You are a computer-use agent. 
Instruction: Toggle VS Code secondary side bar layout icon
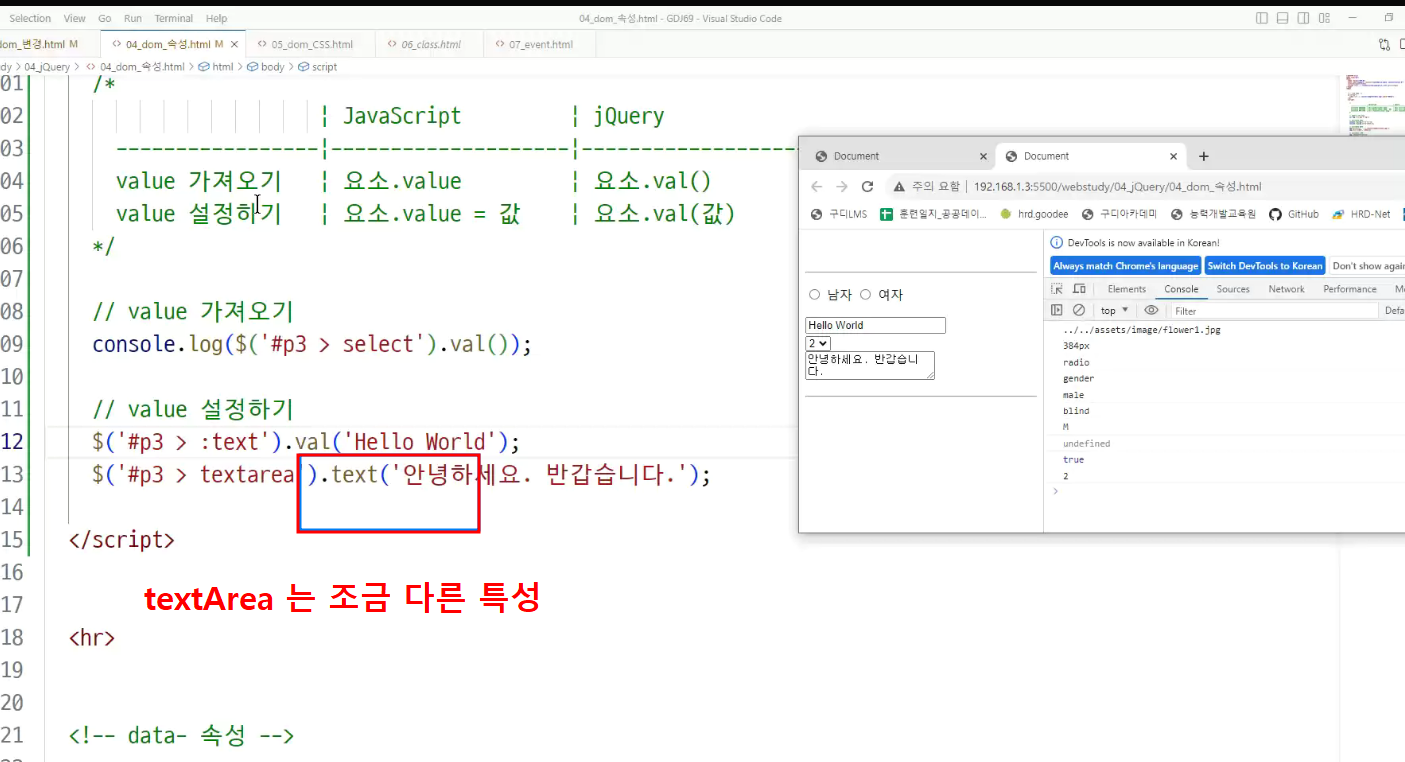1304,18
